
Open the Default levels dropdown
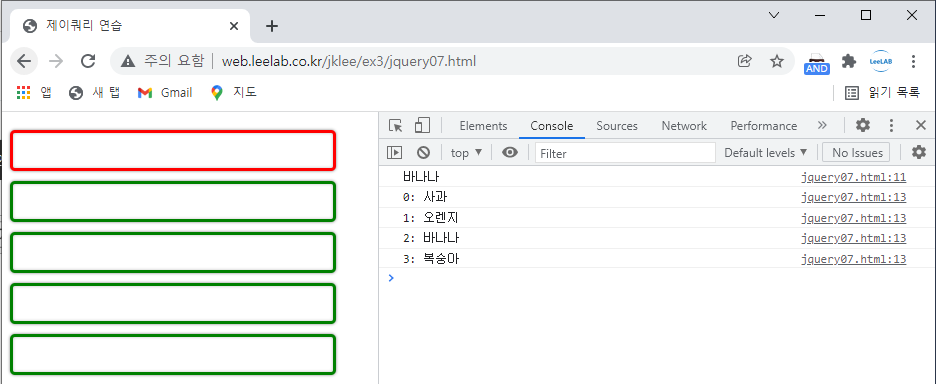[765, 153]
